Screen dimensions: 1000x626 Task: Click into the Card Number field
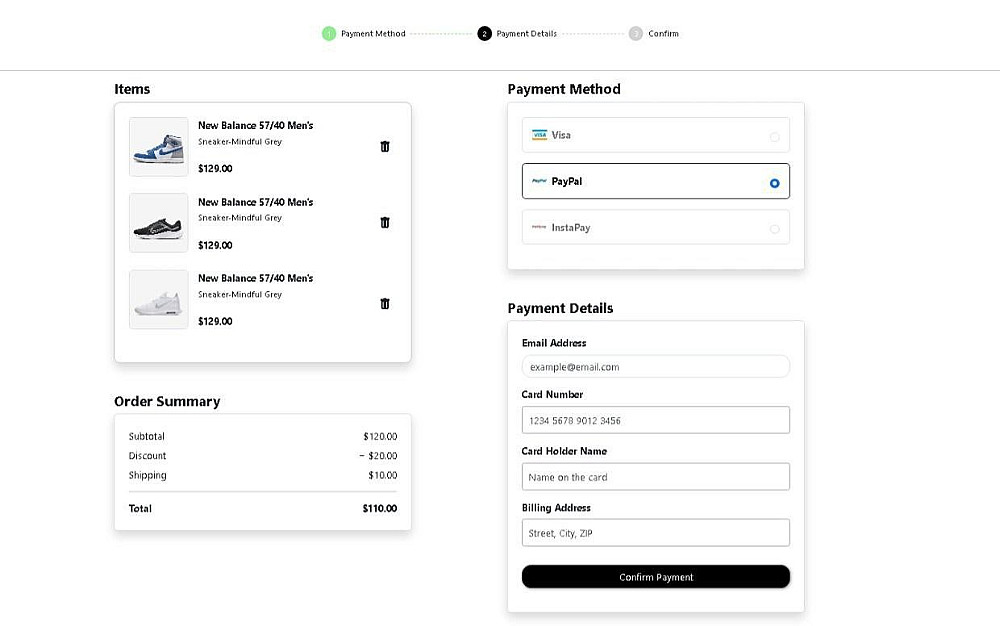(x=655, y=420)
